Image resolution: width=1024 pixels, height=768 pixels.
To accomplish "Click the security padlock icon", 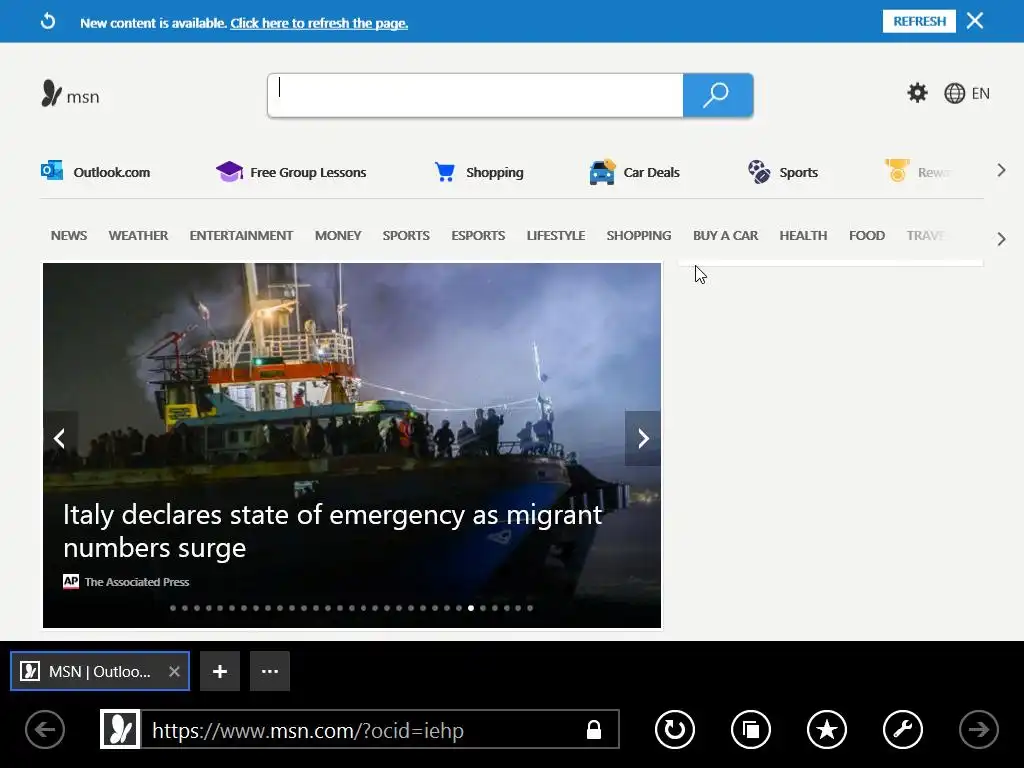I will [x=594, y=729].
